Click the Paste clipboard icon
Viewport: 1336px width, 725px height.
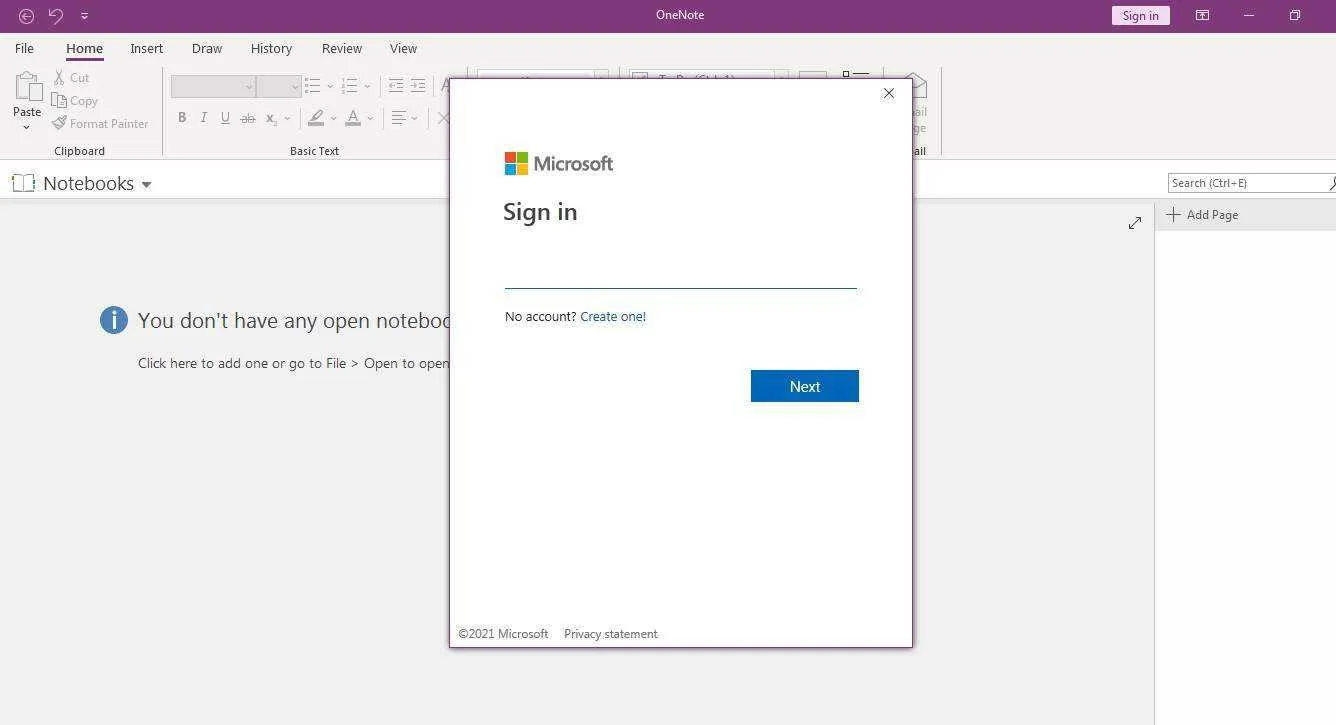click(x=27, y=87)
